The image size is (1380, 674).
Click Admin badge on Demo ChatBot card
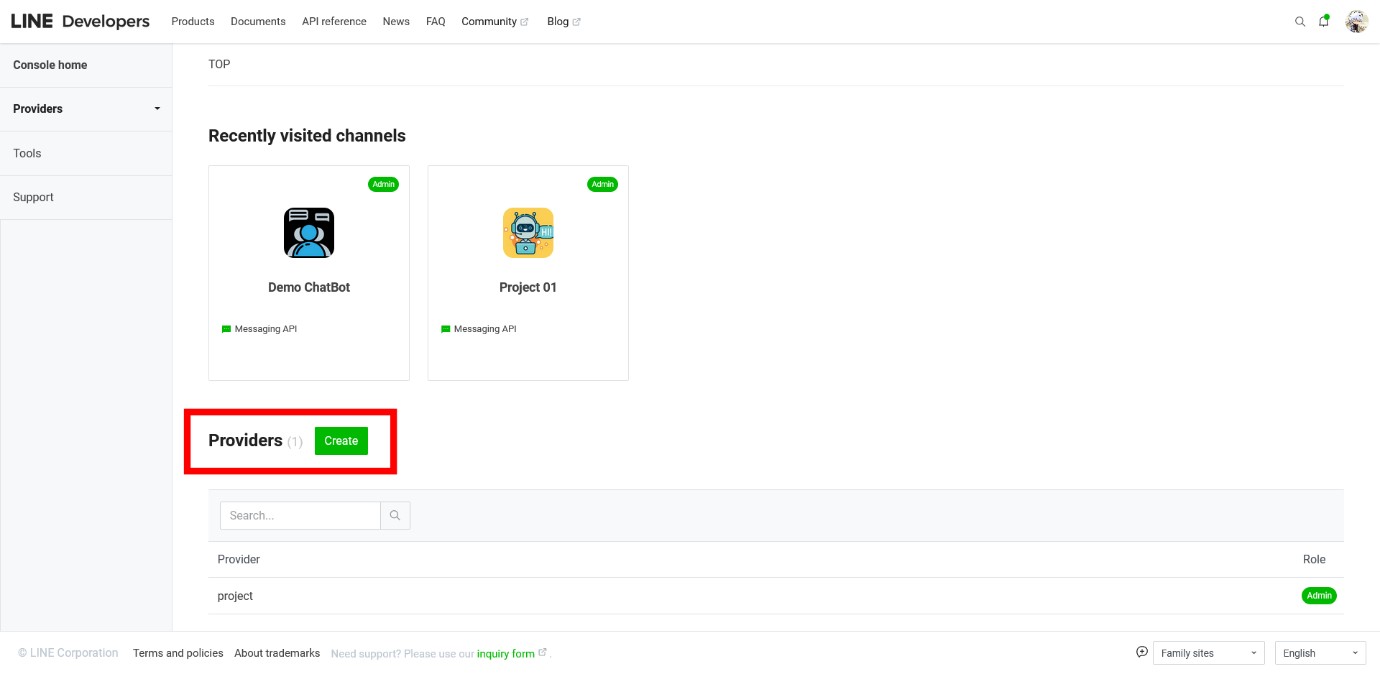[x=384, y=184]
